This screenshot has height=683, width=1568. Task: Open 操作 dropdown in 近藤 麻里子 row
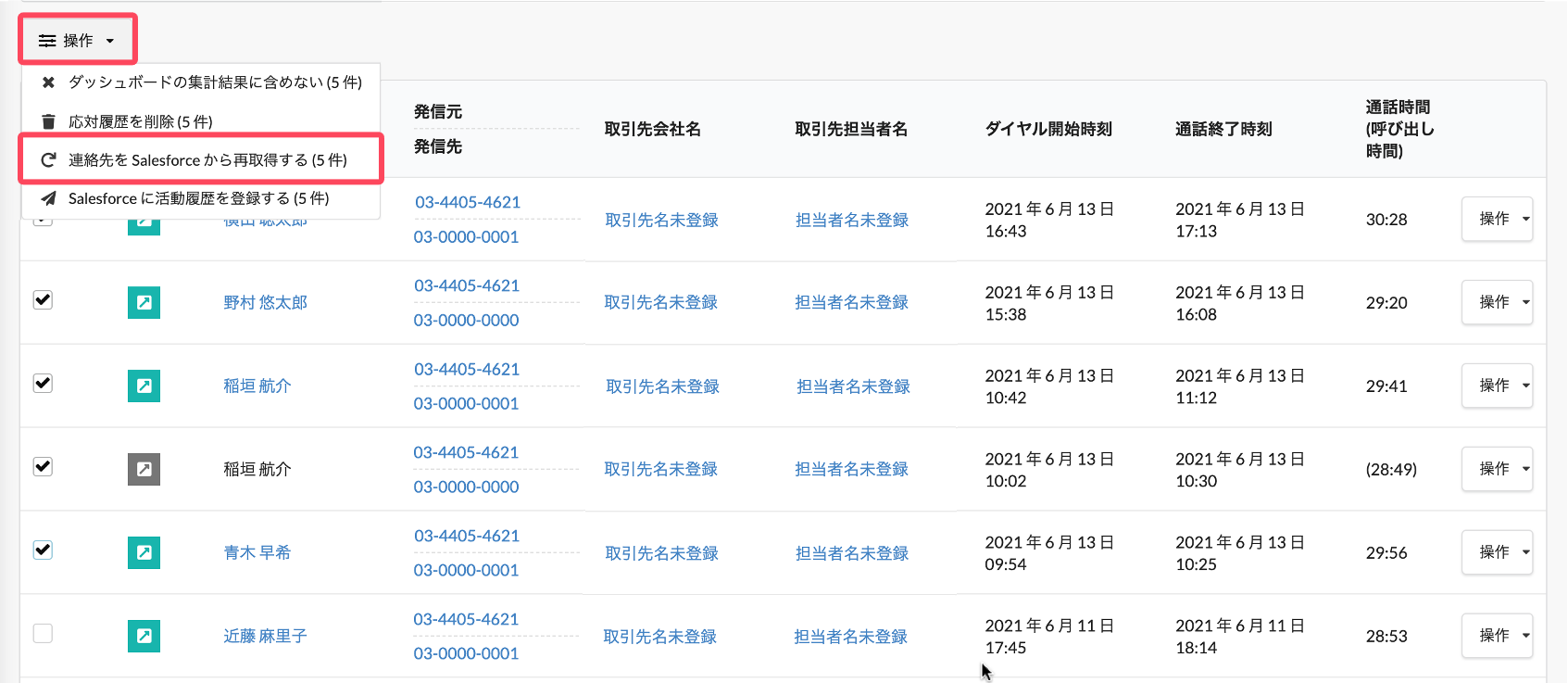[1497, 636]
